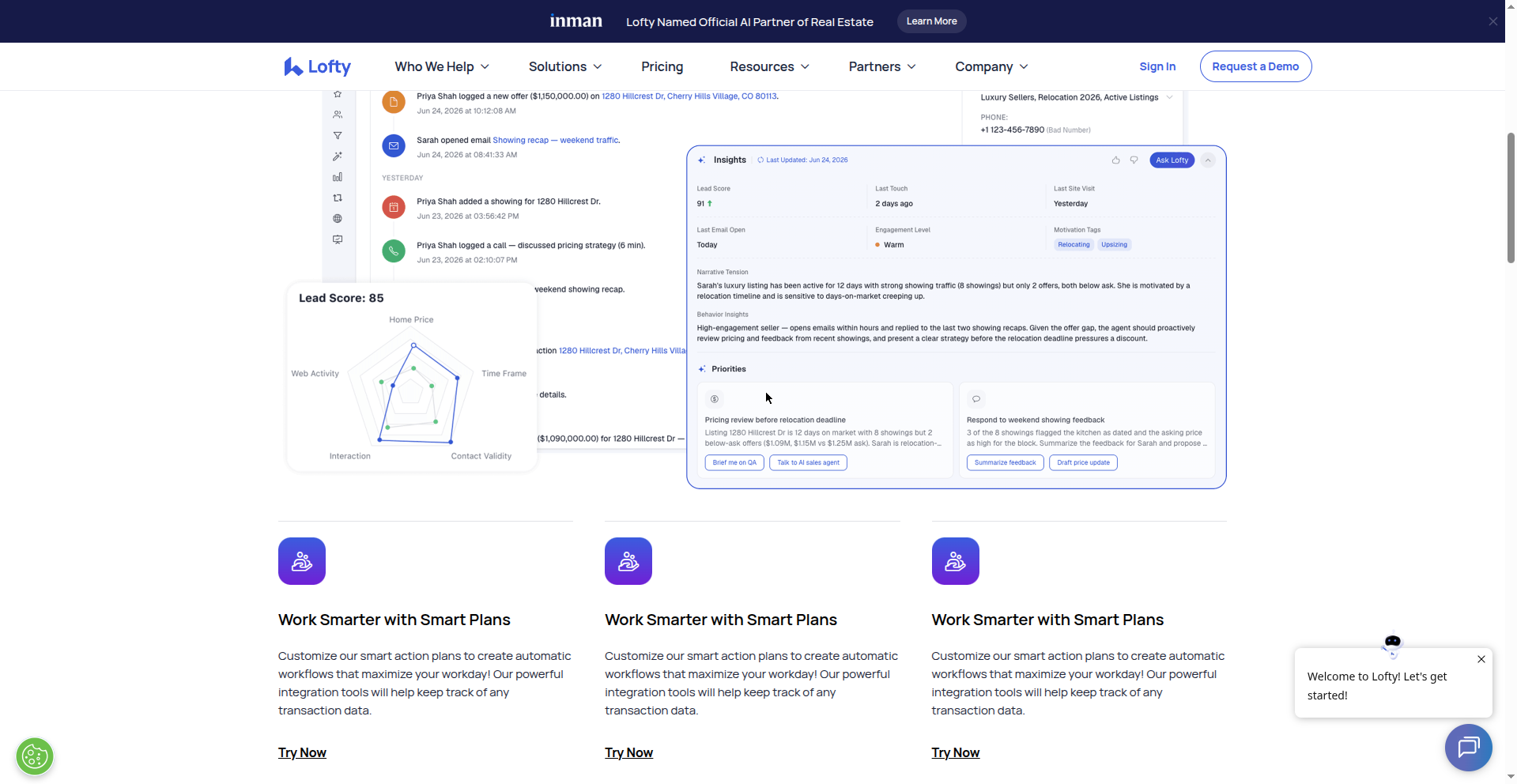
Task: Click the middle purple Smart Plans feature icon
Action: click(x=628, y=561)
